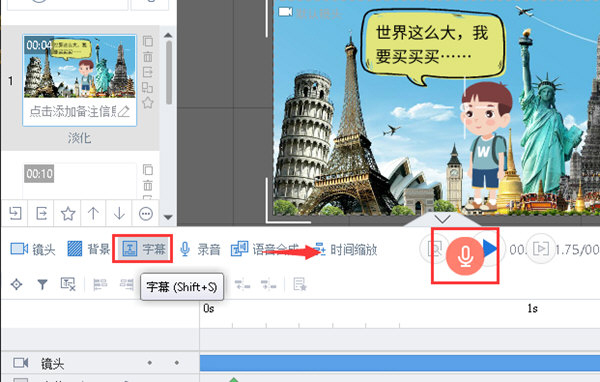Click the 语音合成 speech synthesis button

click(x=265, y=249)
